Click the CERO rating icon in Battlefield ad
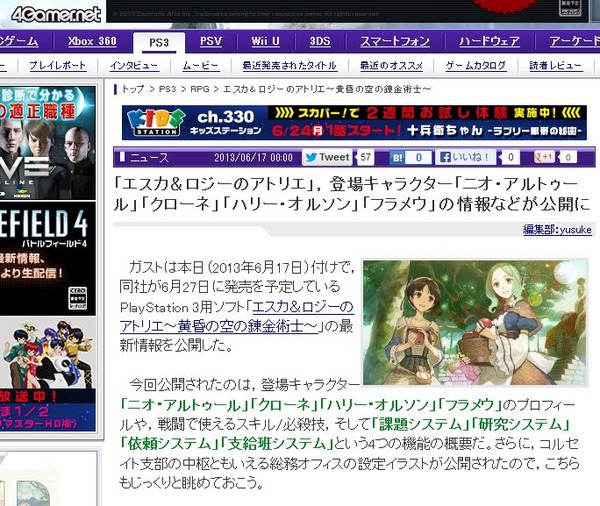The height and width of the screenshot is (506, 600). pos(77,298)
